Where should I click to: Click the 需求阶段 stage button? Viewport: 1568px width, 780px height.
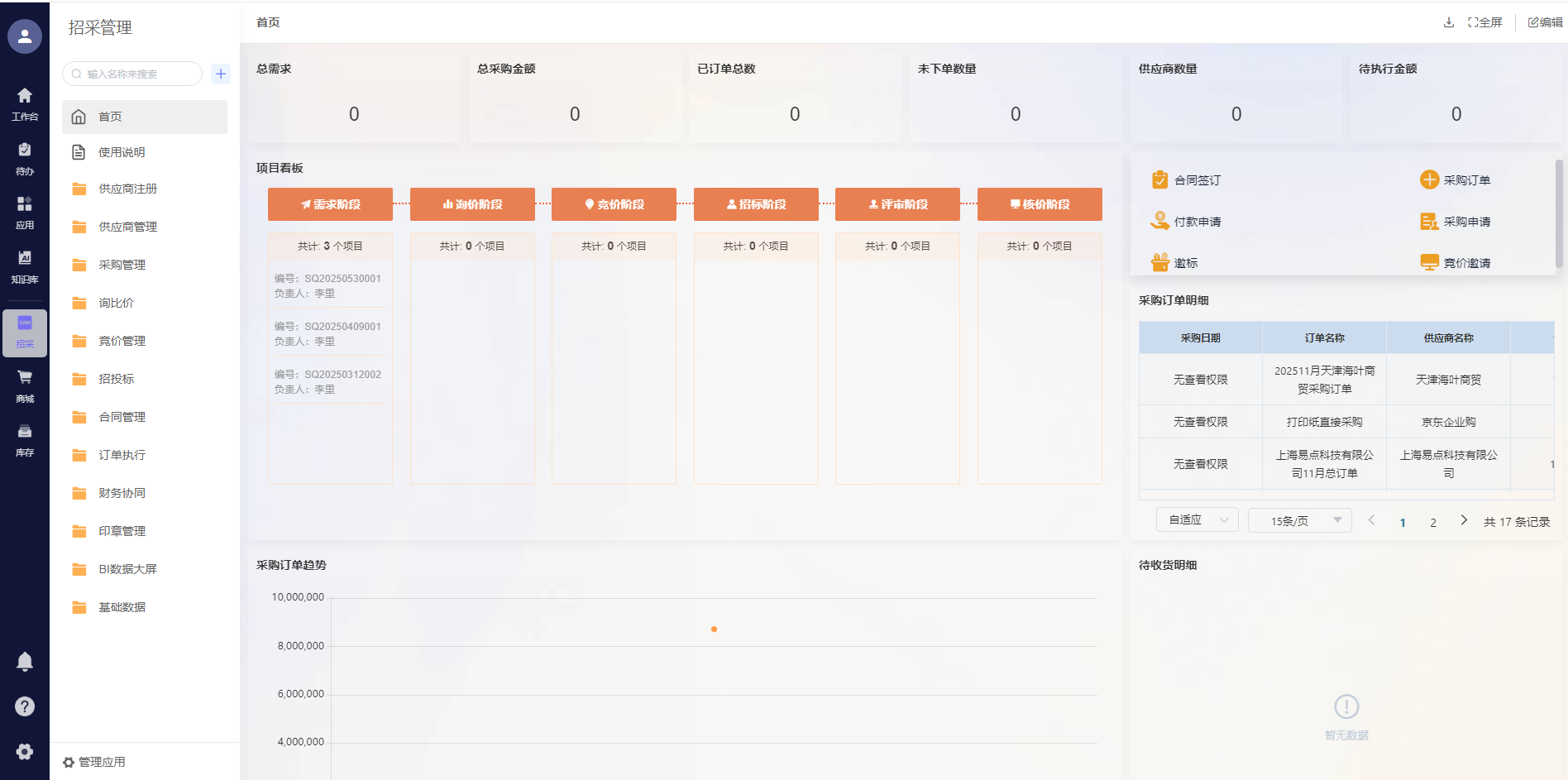pos(330,204)
